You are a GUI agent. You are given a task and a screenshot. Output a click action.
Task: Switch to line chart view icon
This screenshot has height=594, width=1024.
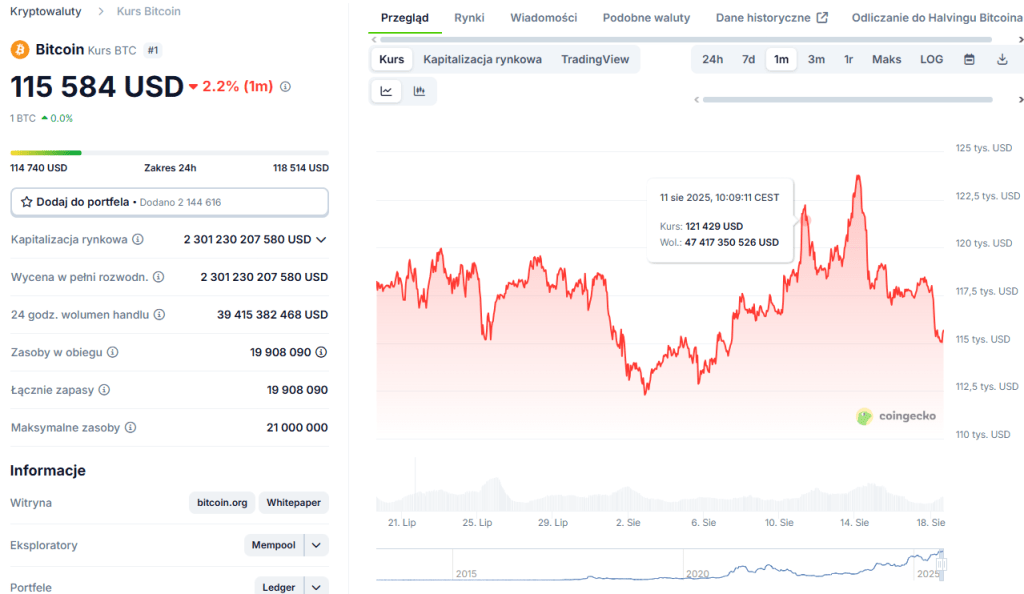point(386,91)
